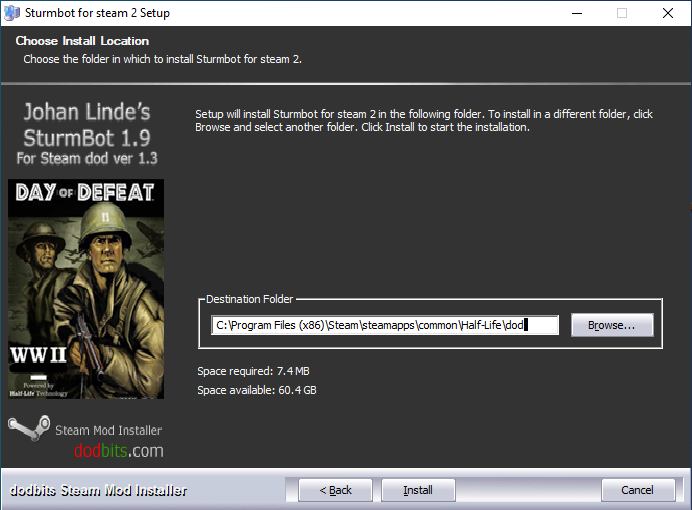
Task: Click the Steam logo icon
Action: pyautogui.click(x=29, y=428)
